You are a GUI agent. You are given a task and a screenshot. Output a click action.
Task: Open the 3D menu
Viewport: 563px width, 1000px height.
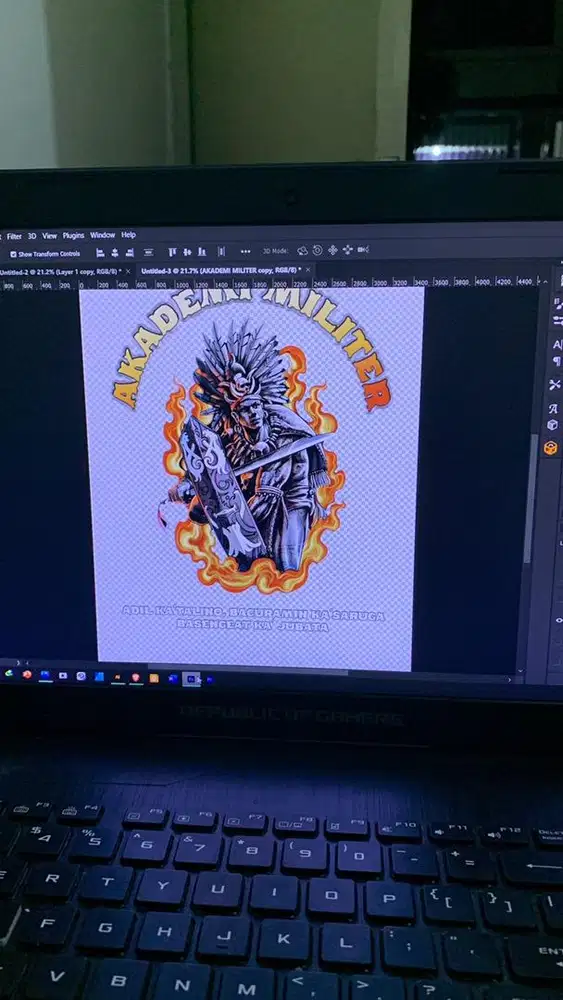point(32,236)
